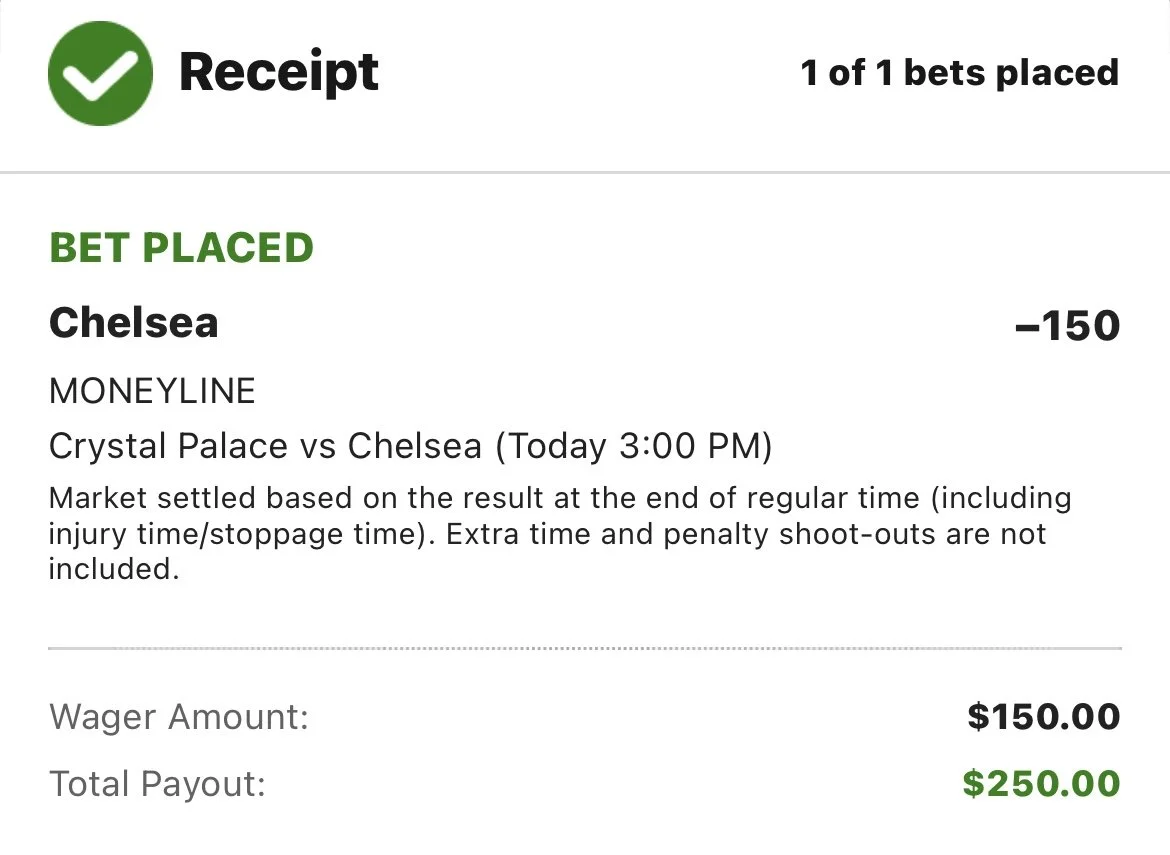Click the dotted divider above wager details
The image size is (1170, 855).
tap(585, 648)
